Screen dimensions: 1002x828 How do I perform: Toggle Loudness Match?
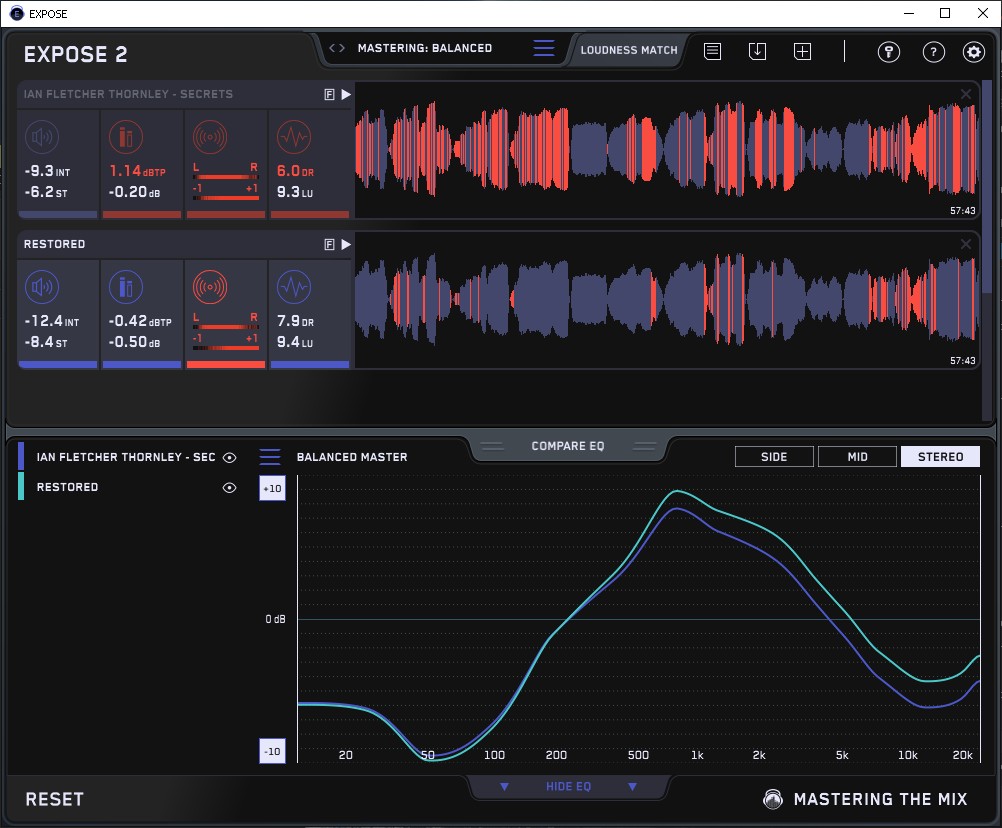(x=628, y=49)
